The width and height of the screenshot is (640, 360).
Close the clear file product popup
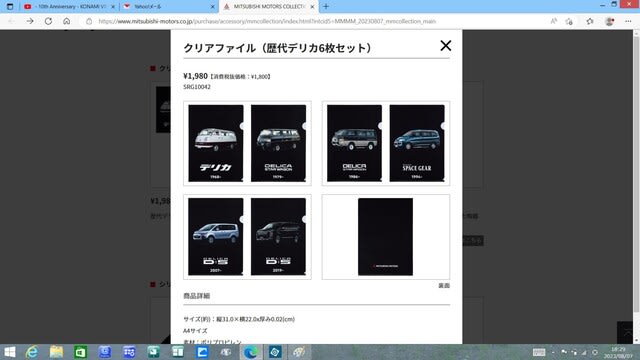(446, 45)
